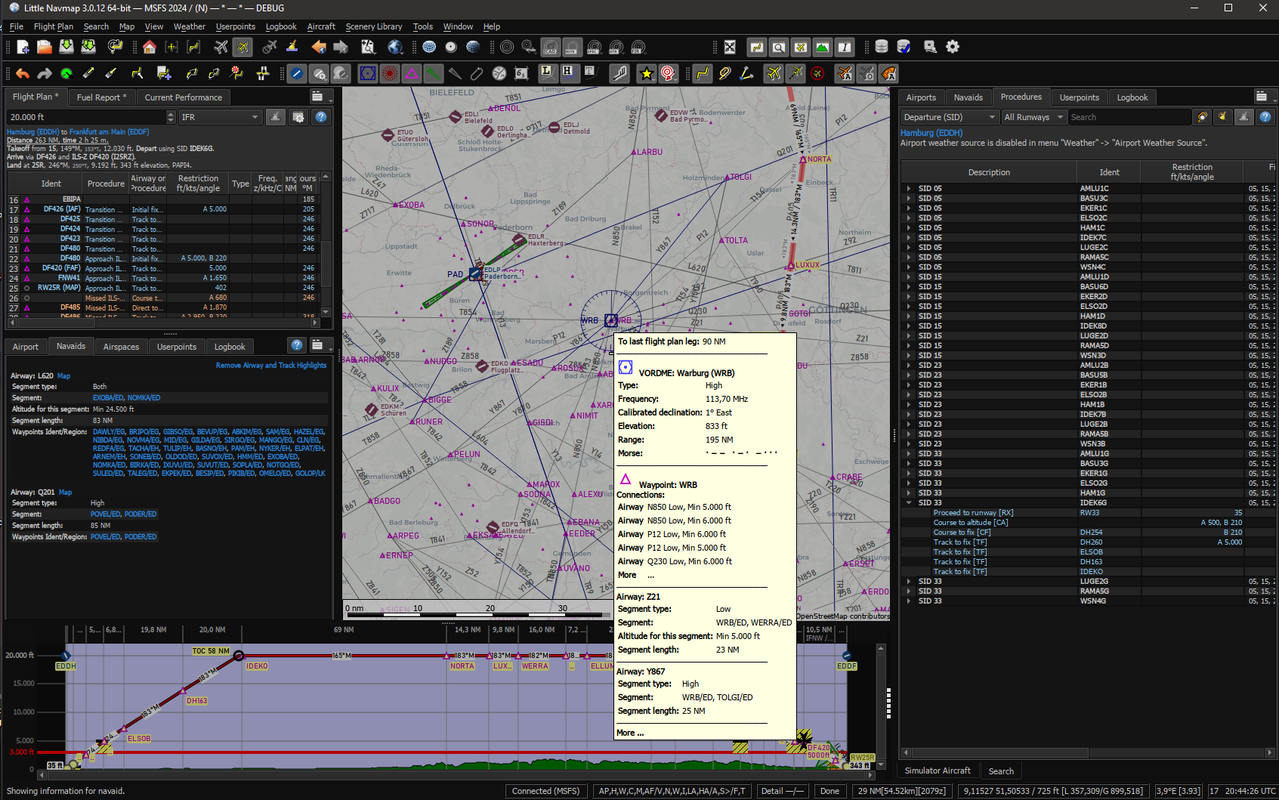This screenshot has height=800, width=1279.
Task: Open the File menu
Action: click(x=16, y=26)
